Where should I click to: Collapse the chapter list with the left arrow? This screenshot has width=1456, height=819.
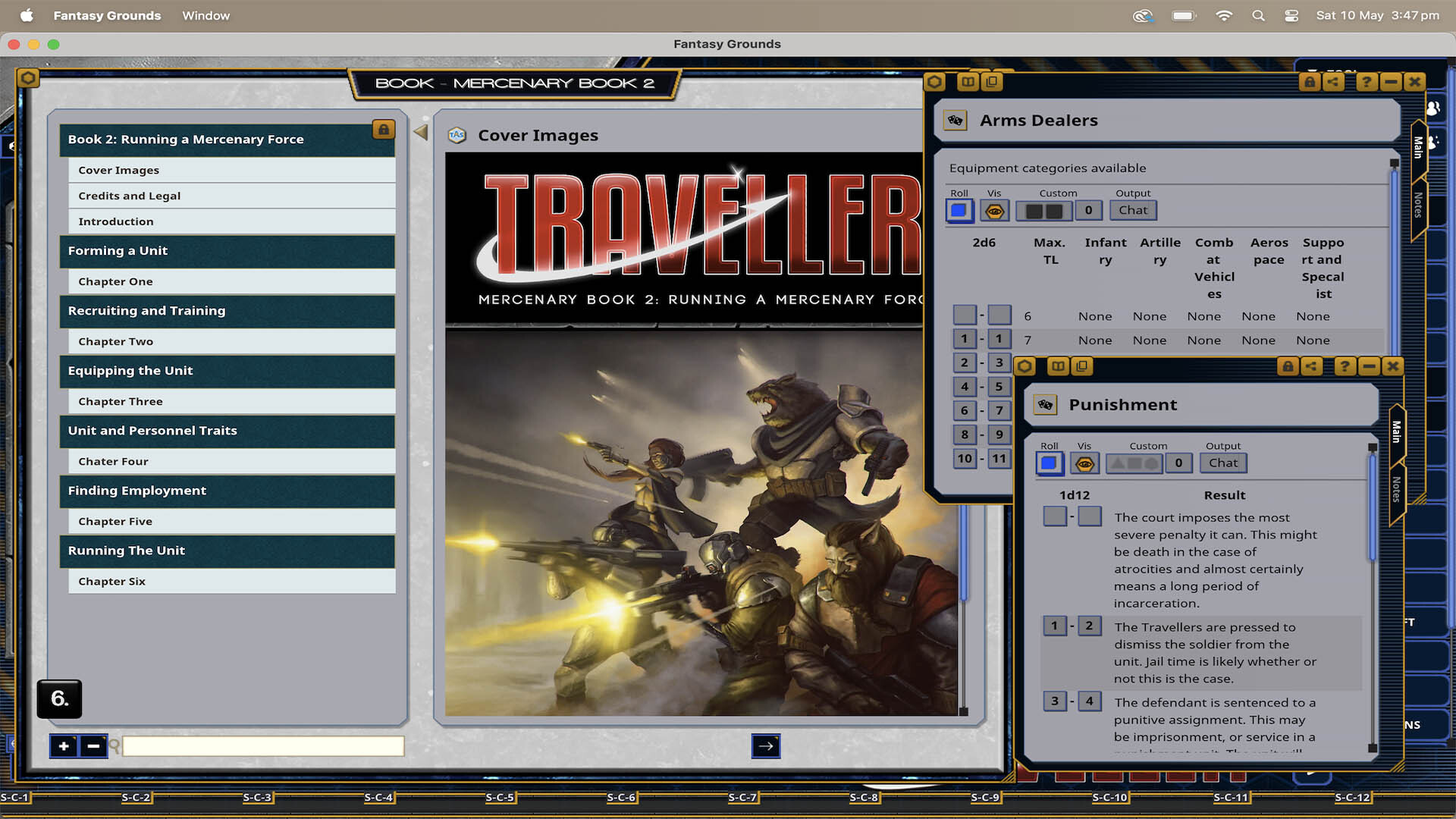(419, 131)
